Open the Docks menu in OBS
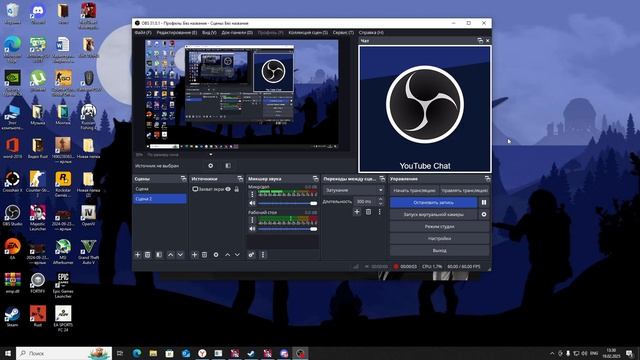 (237, 32)
